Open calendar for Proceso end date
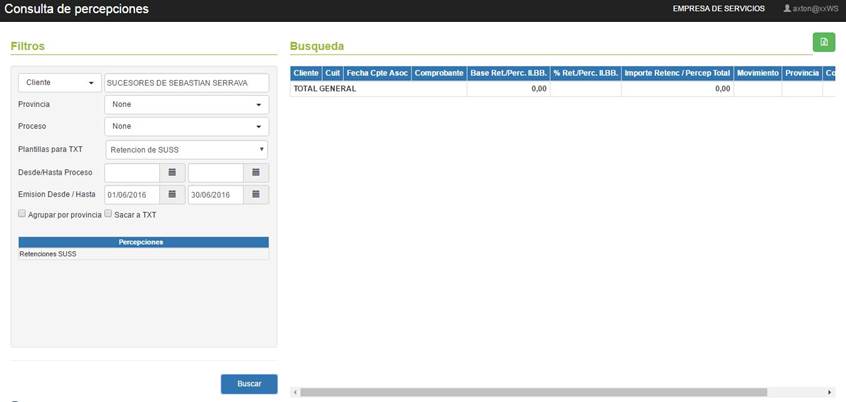 click(256, 172)
